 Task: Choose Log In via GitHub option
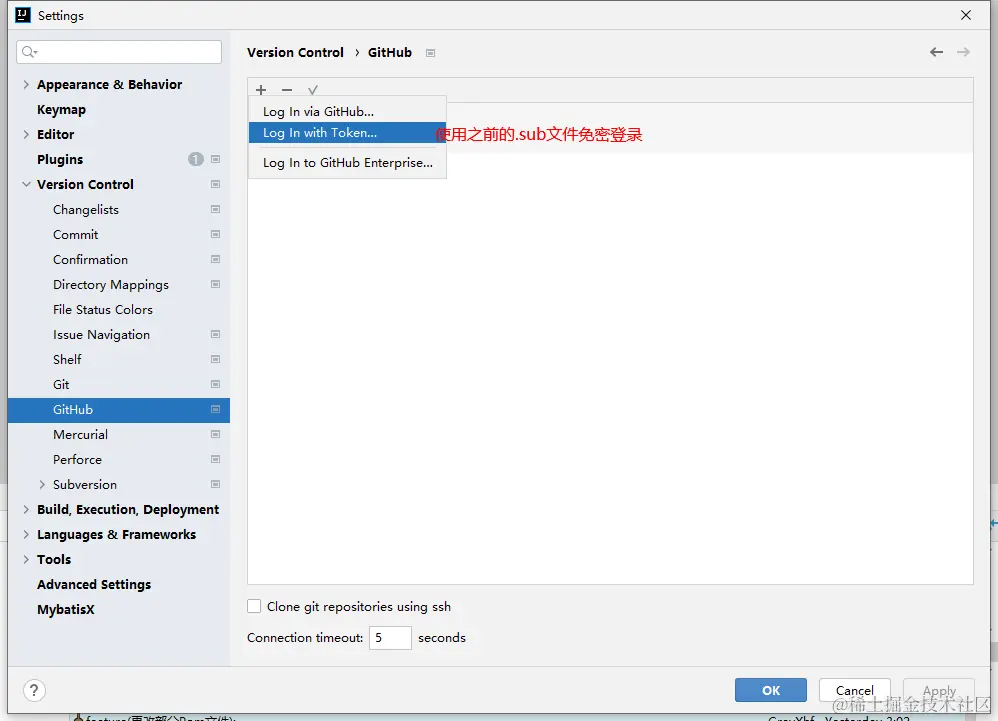348,111
